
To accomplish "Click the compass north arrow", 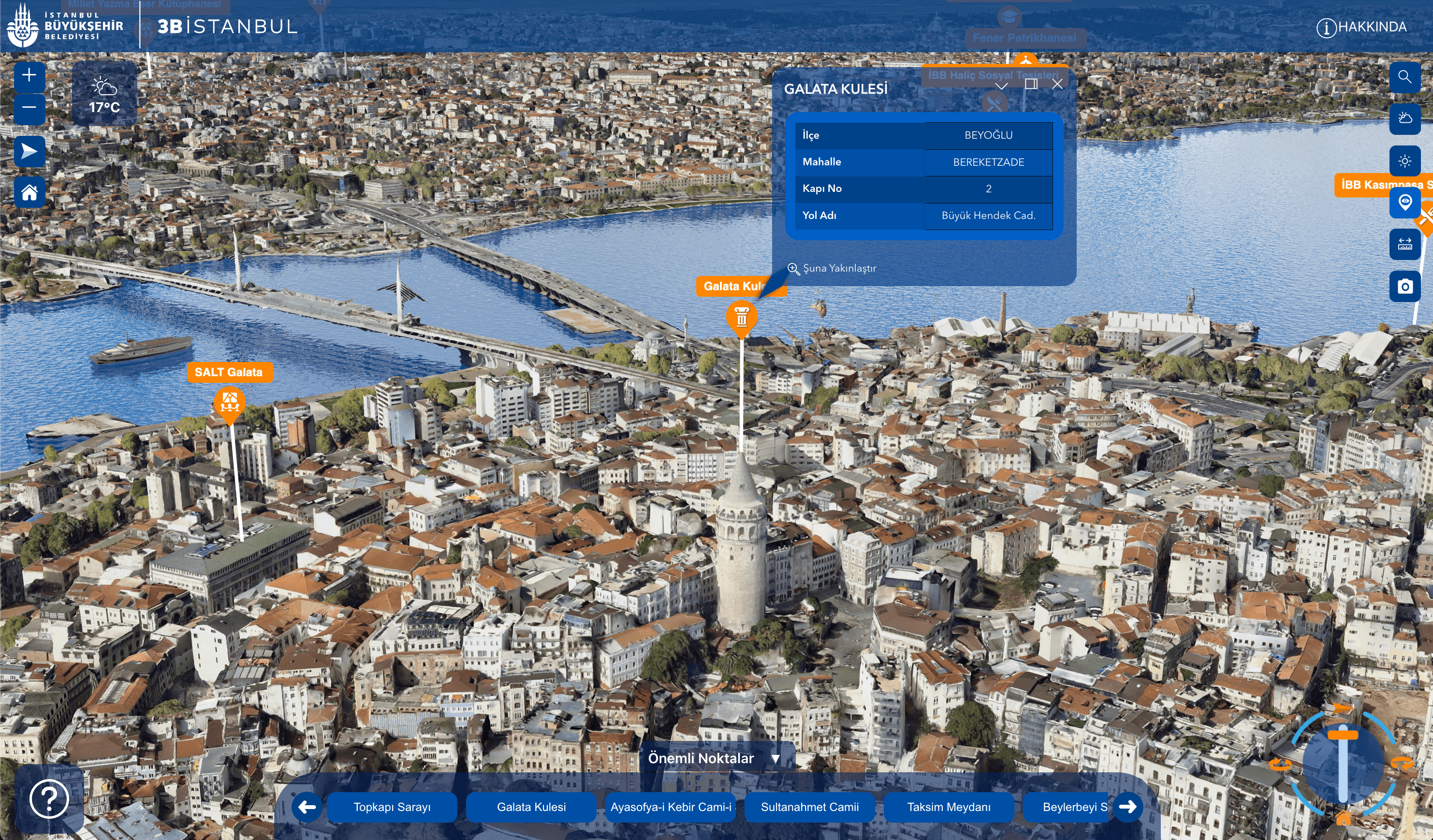I will pos(1343,708).
